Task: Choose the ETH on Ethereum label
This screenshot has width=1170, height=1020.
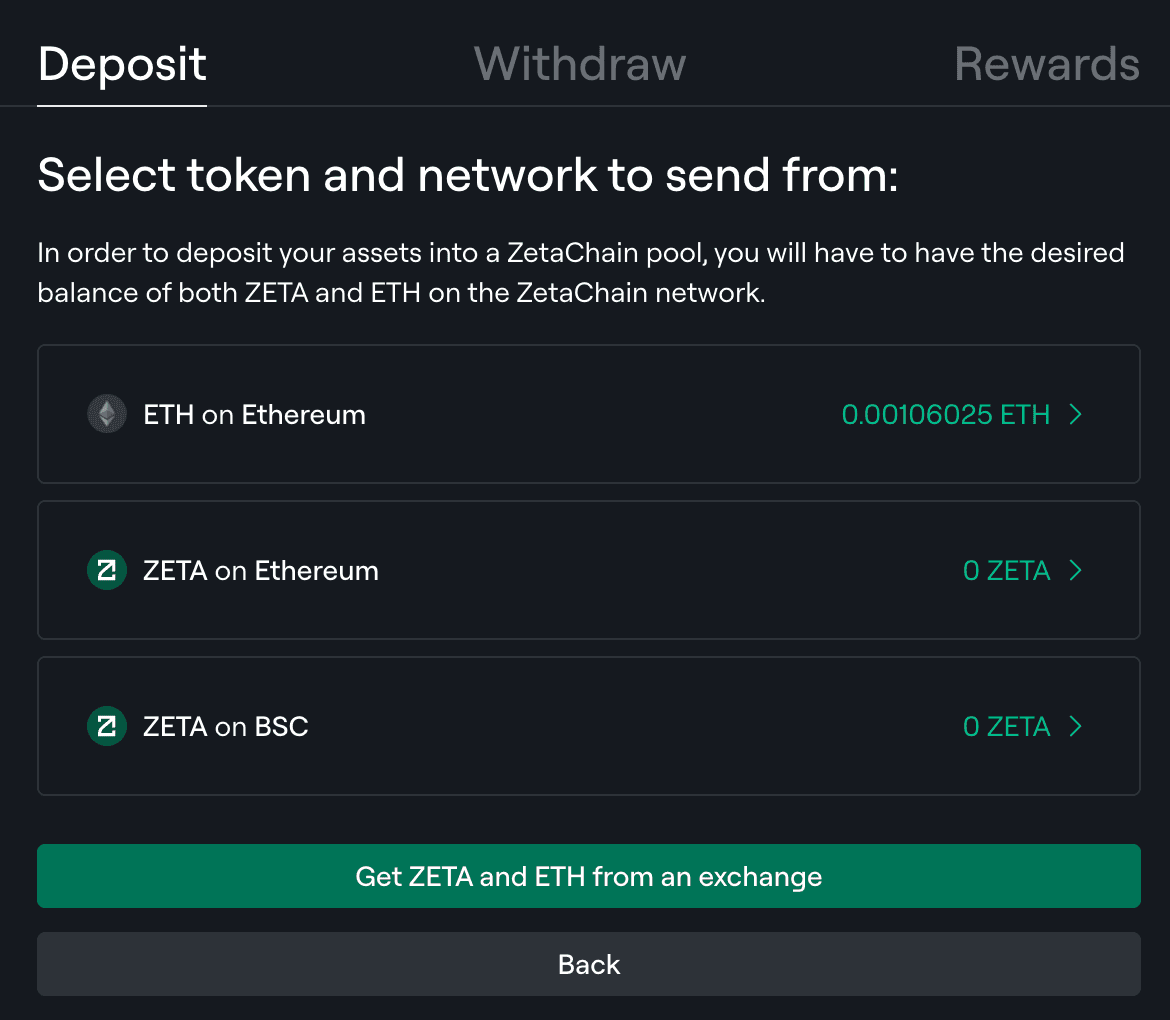Action: [254, 414]
